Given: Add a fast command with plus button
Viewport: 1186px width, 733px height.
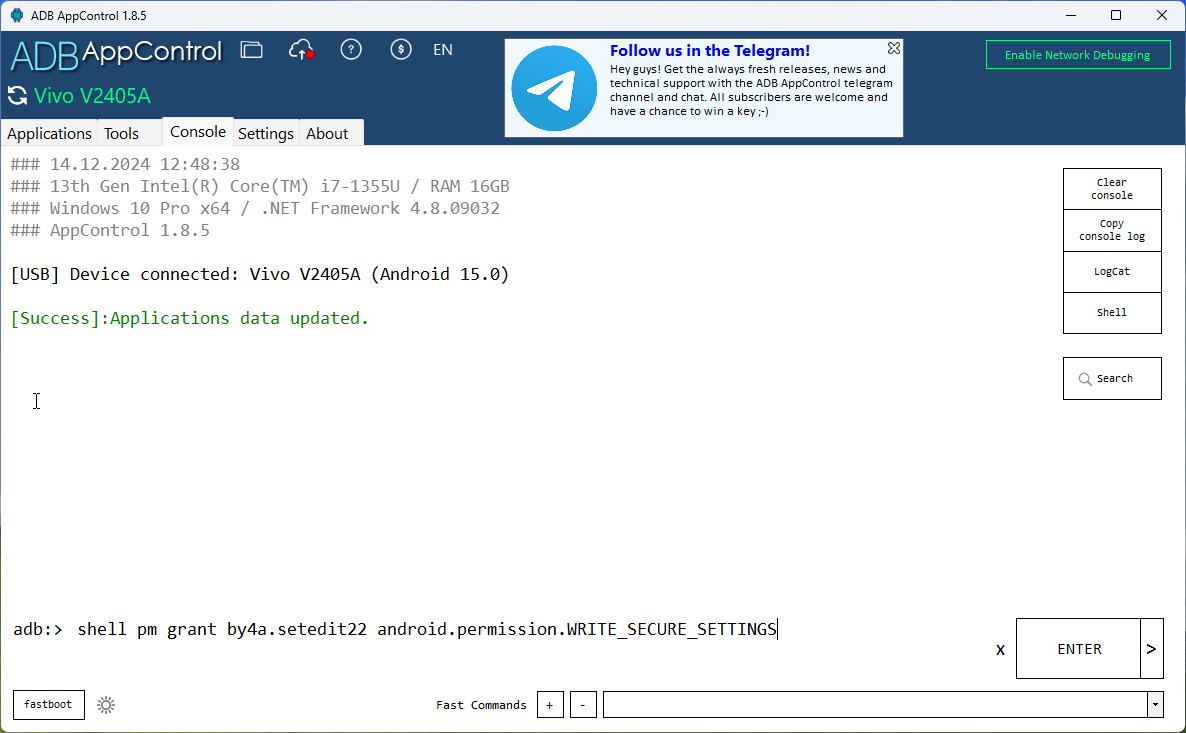Looking at the screenshot, I should click(550, 705).
